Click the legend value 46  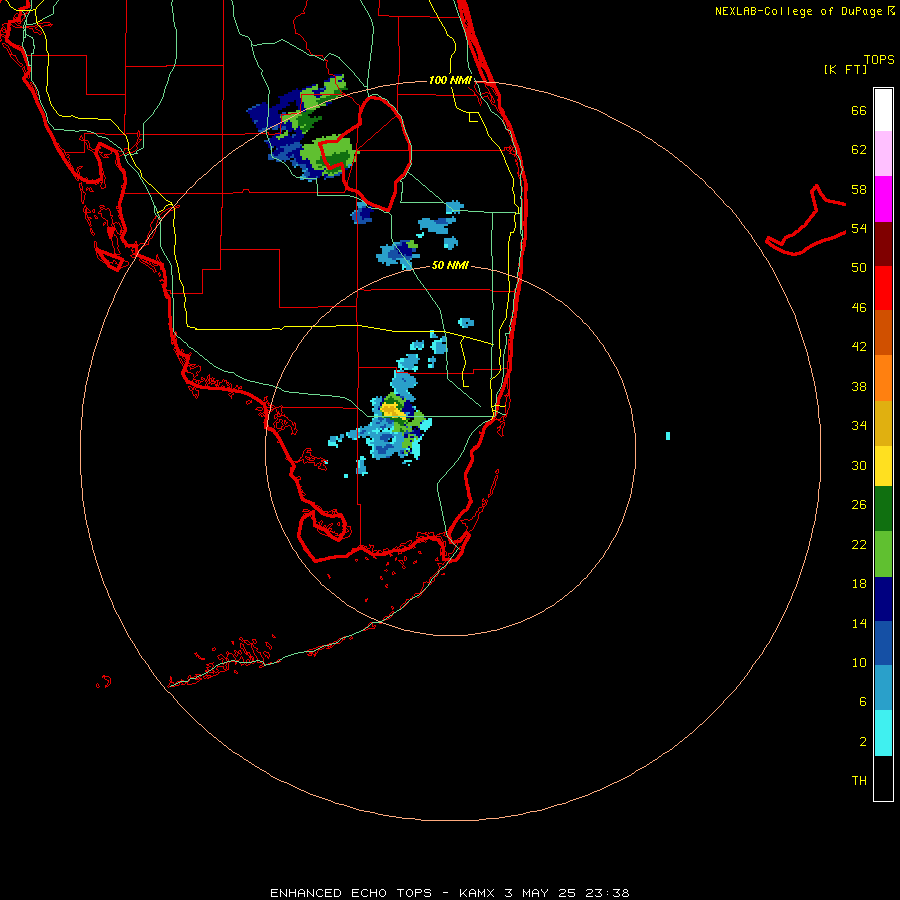pos(859,307)
